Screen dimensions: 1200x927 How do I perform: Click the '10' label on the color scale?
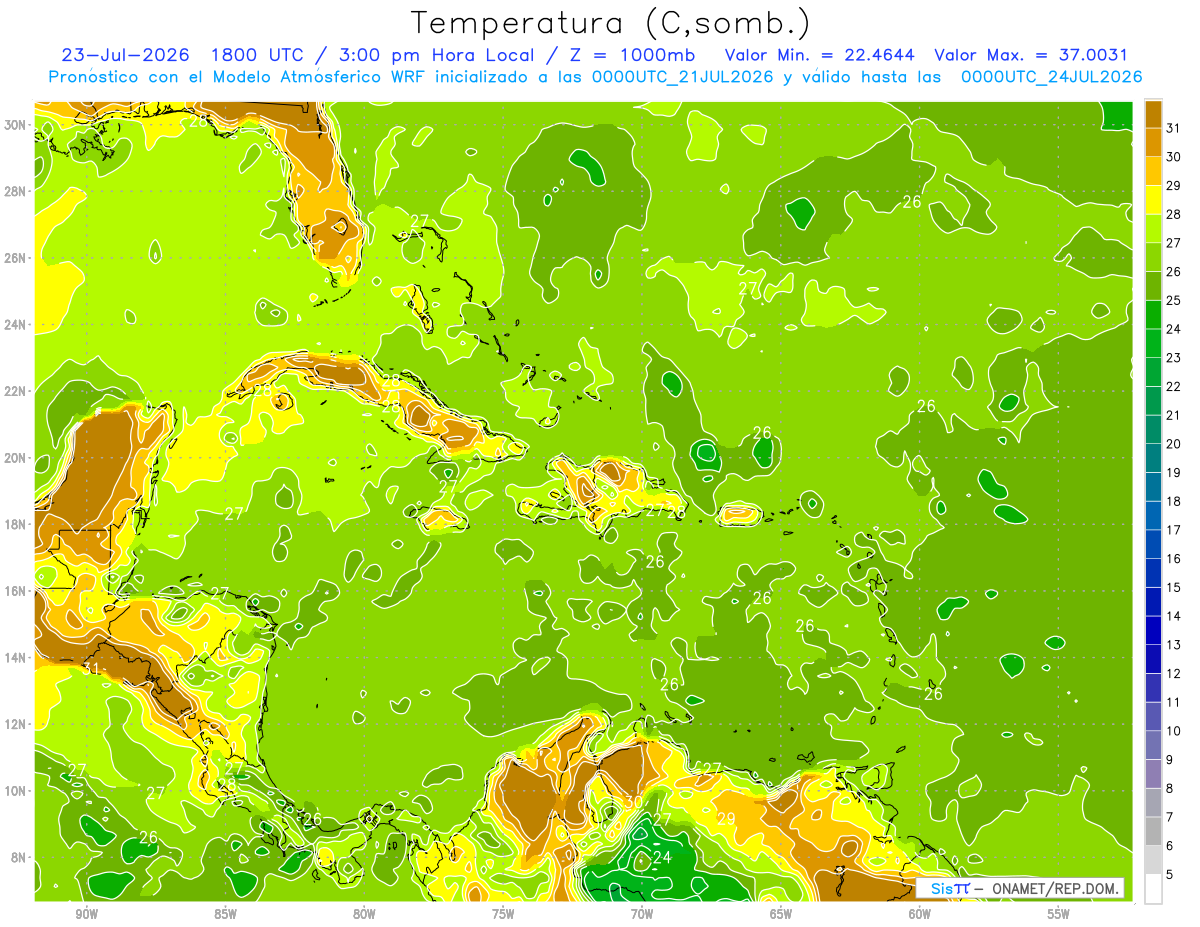tap(1175, 730)
